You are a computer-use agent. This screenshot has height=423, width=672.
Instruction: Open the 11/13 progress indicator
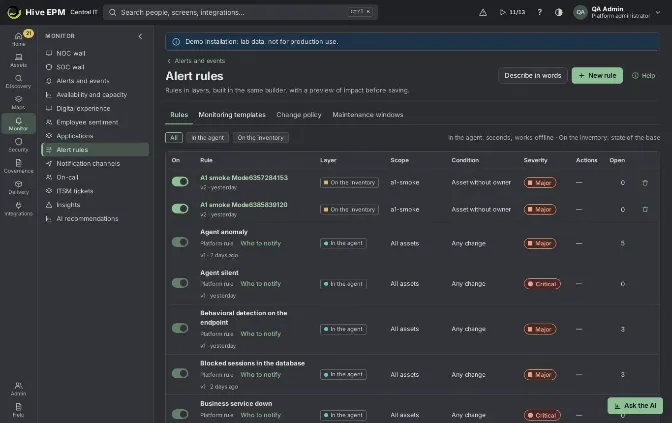(512, 12)
